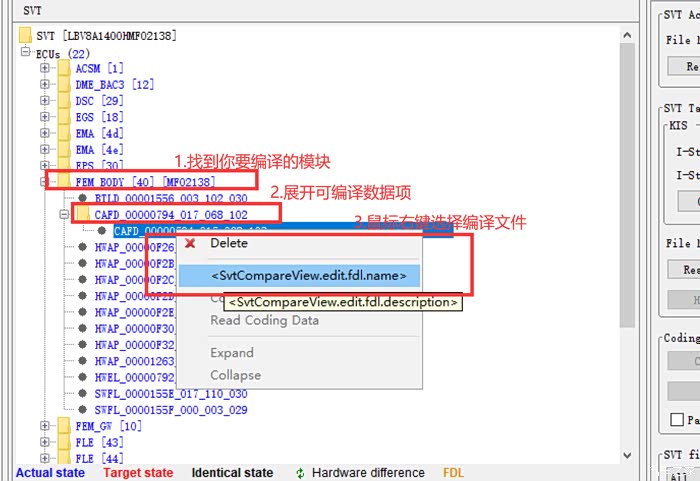
Task: Click the FEM_GW folder icon
Action: [x=64, y=426]
